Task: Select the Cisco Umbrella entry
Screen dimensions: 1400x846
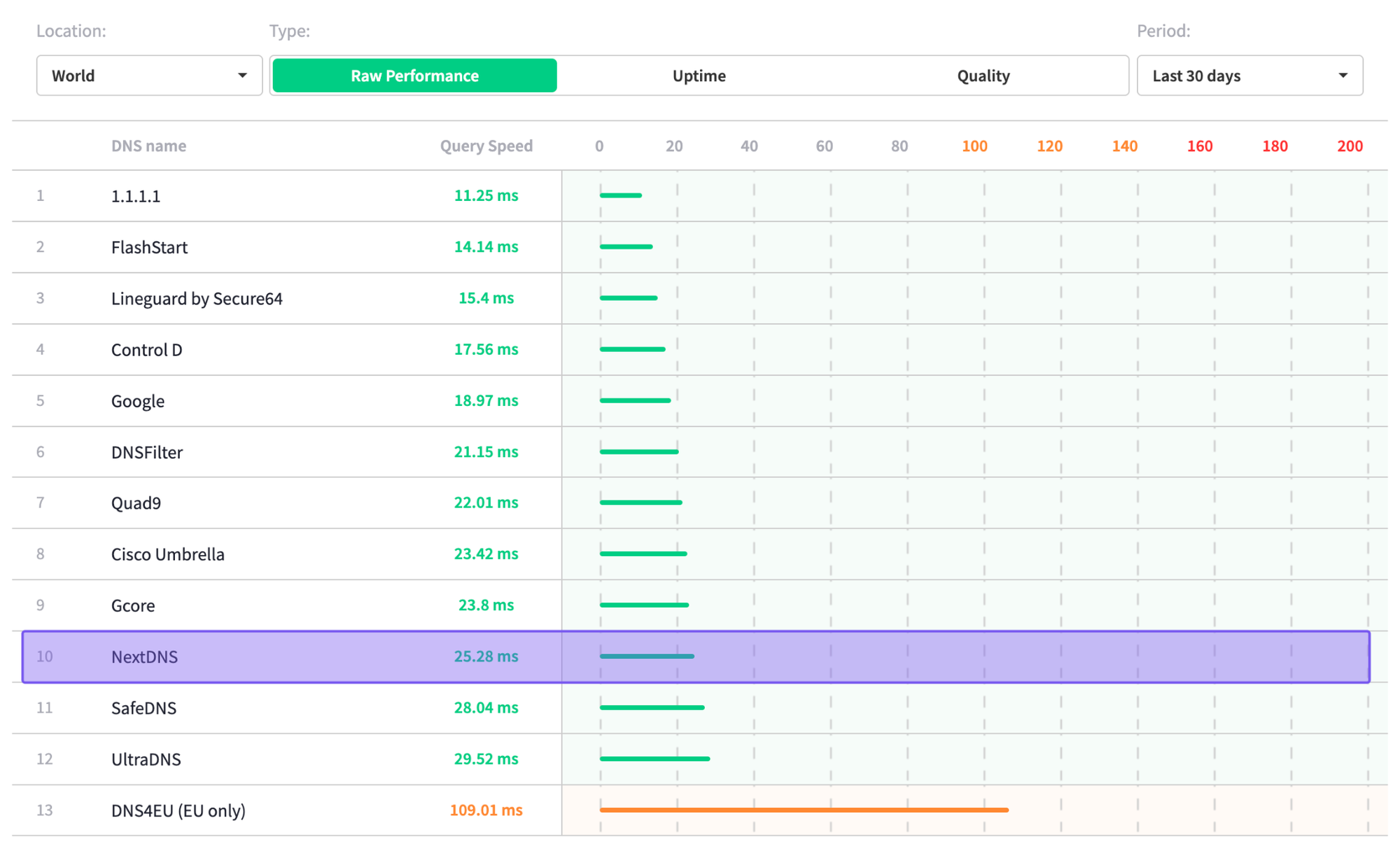Action: click(168, 554)
